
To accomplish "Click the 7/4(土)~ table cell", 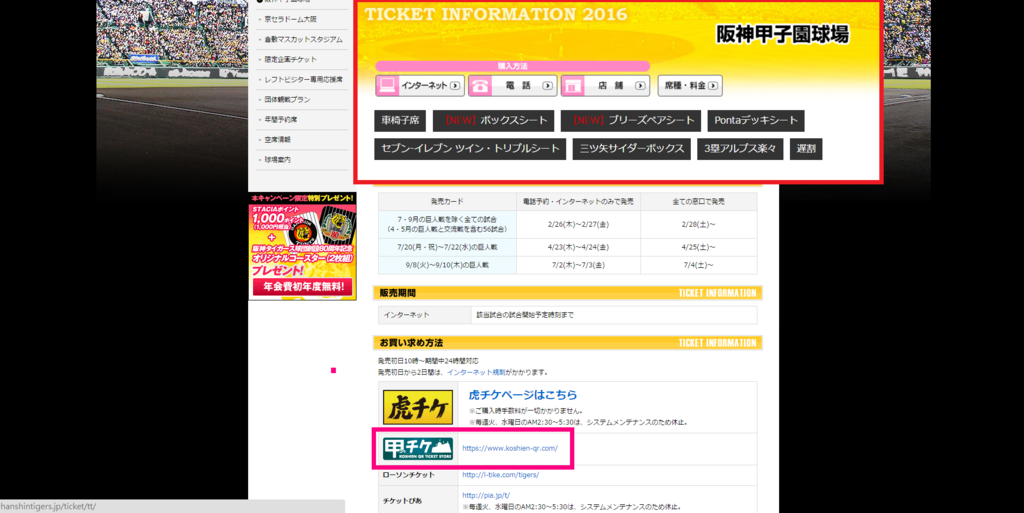I will [x=699, y=266].
